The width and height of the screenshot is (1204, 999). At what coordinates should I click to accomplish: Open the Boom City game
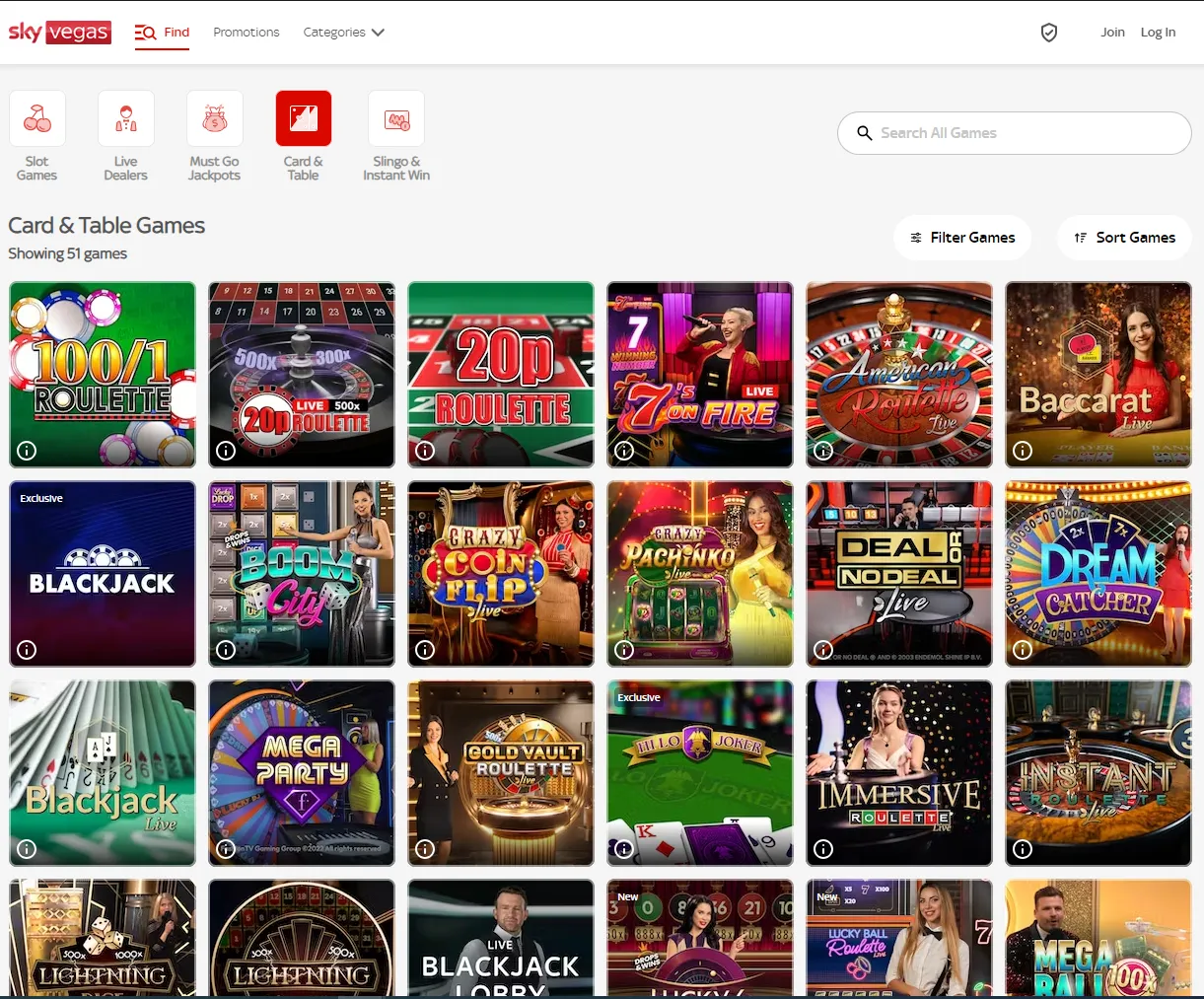(302, 574)
